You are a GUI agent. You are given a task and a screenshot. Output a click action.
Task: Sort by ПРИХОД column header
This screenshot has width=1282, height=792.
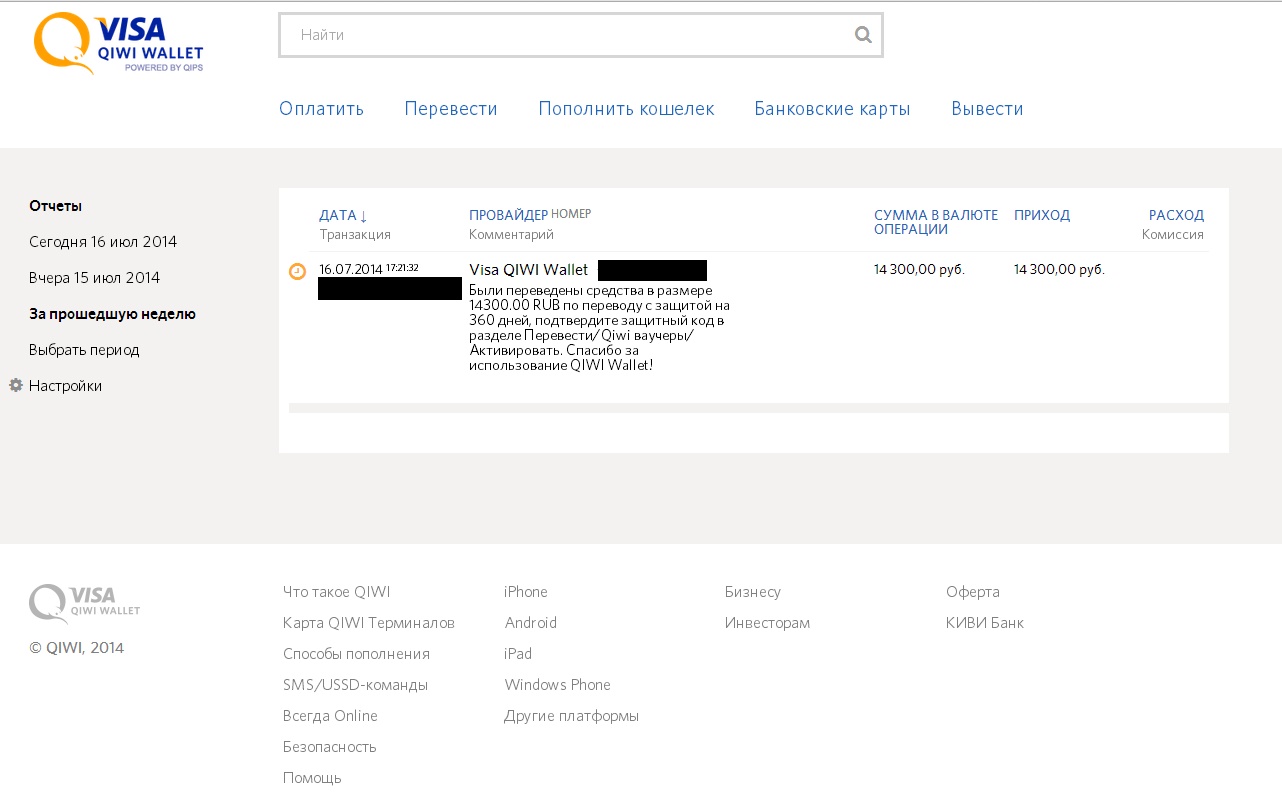(x=1042, y=215)
